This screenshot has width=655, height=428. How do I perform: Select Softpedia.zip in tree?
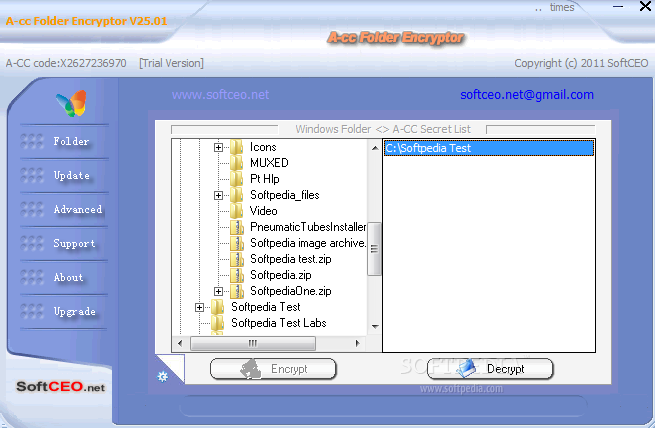click(281, 275)
